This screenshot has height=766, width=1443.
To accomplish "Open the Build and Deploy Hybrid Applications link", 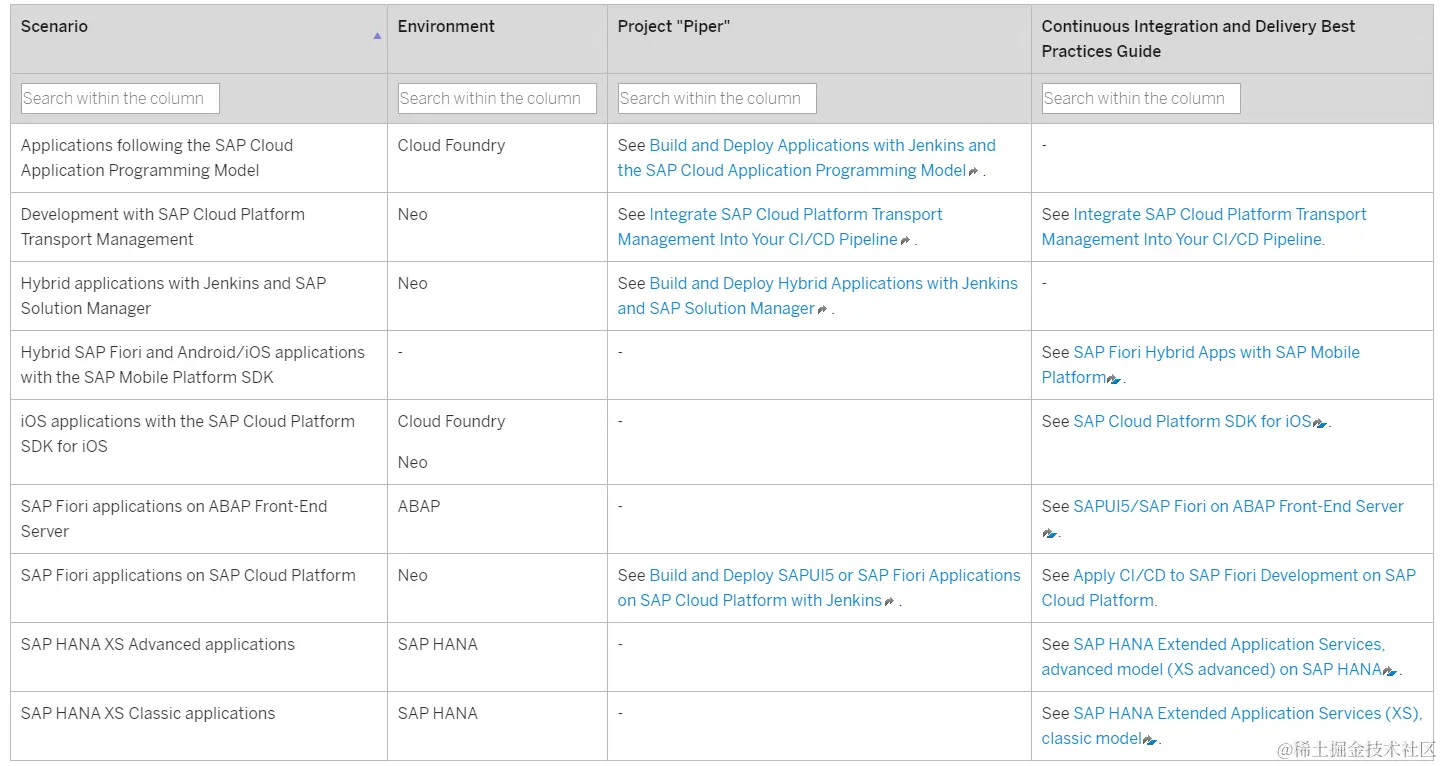I will tap(833, 284).
